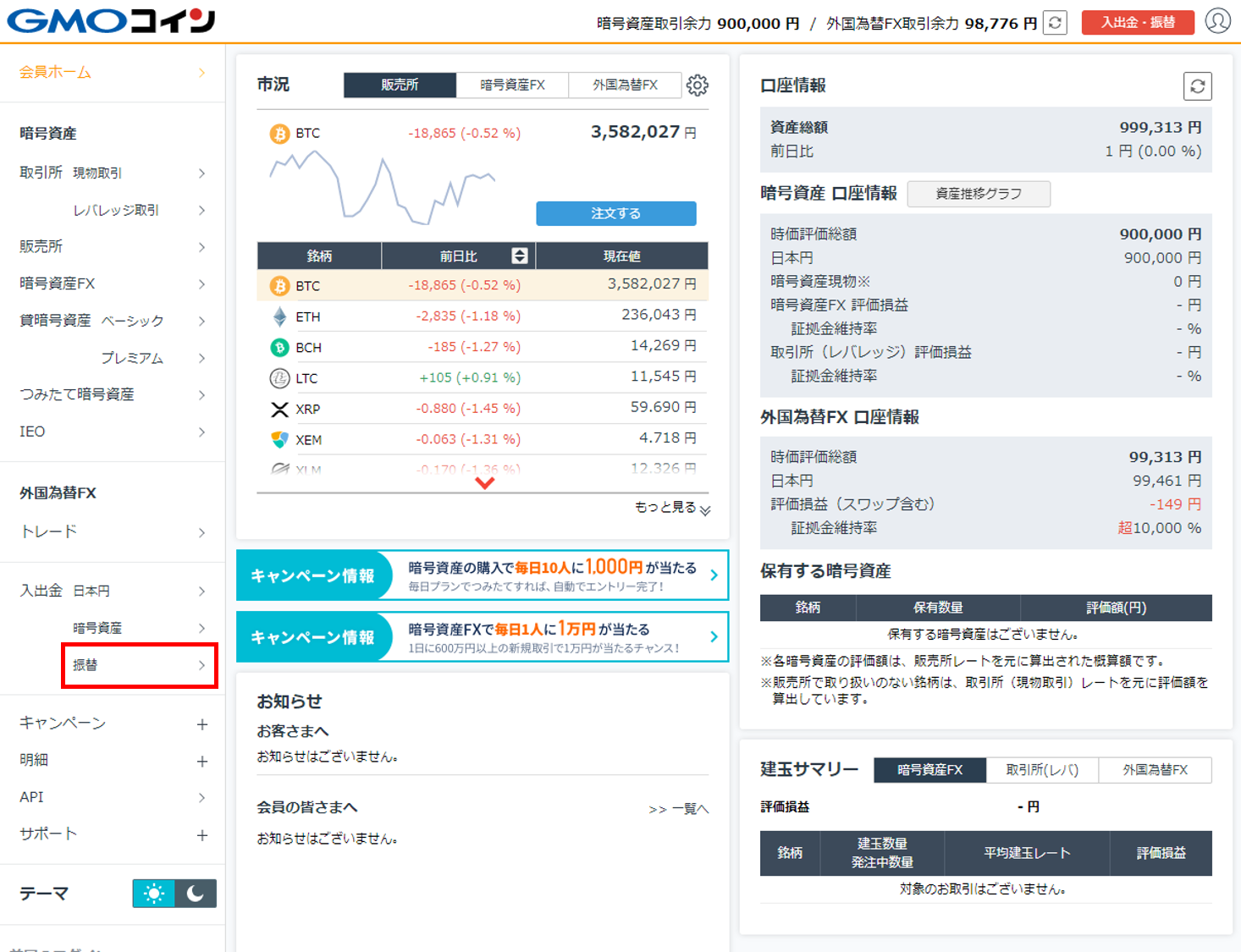Refresh the header trading balance
This screenshot has width=1241, height=952.
1055,23
